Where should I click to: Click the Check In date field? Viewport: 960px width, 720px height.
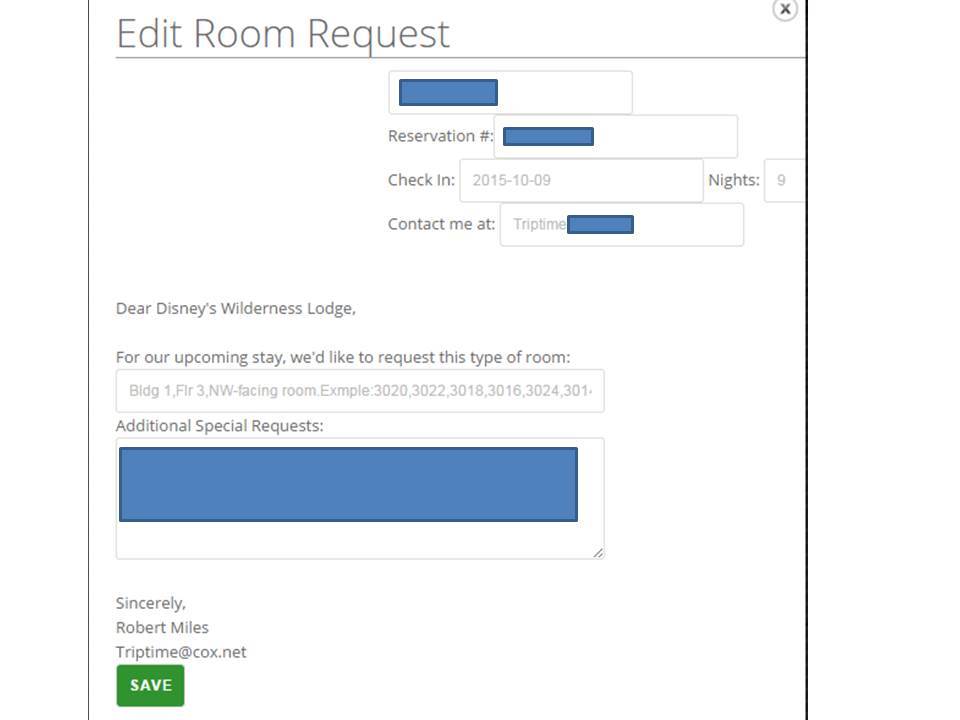click(581, 181)
